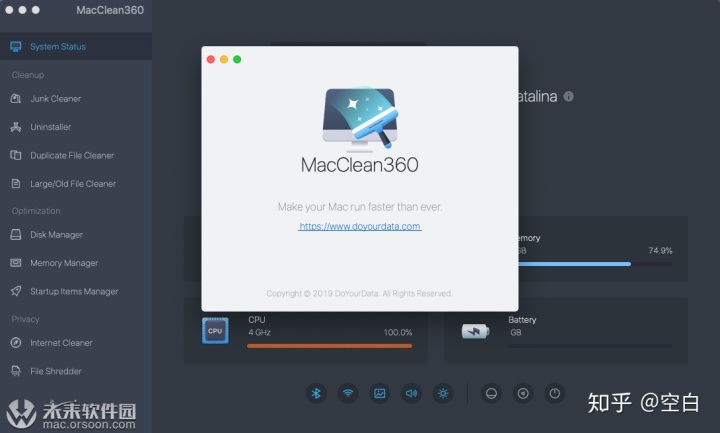The image size is (720, 433).
Task: Click the Duplicate File Cleaner icon
Action: click(x=16, y=155)
